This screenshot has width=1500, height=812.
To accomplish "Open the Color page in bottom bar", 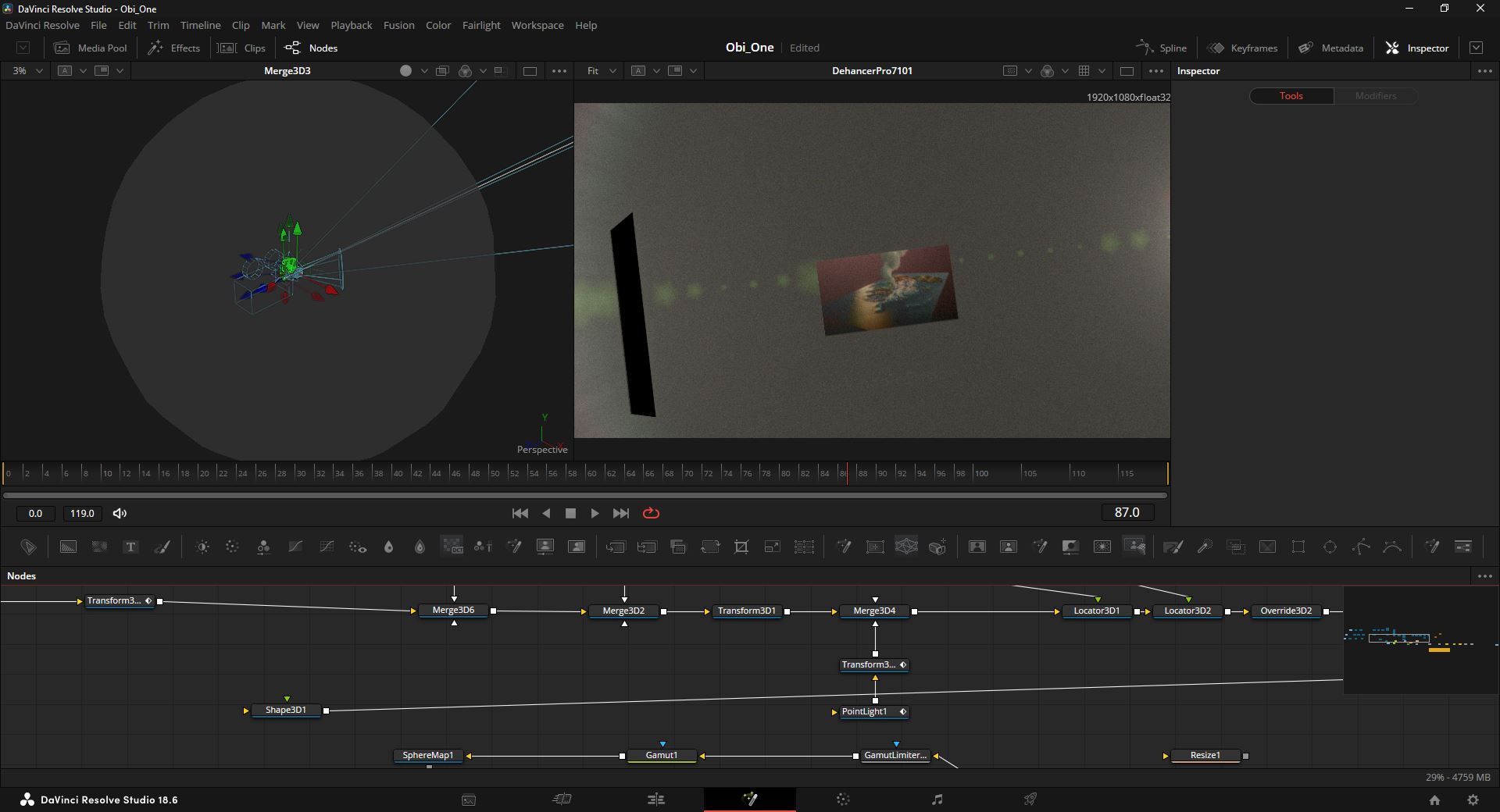I will click(843, 799).
